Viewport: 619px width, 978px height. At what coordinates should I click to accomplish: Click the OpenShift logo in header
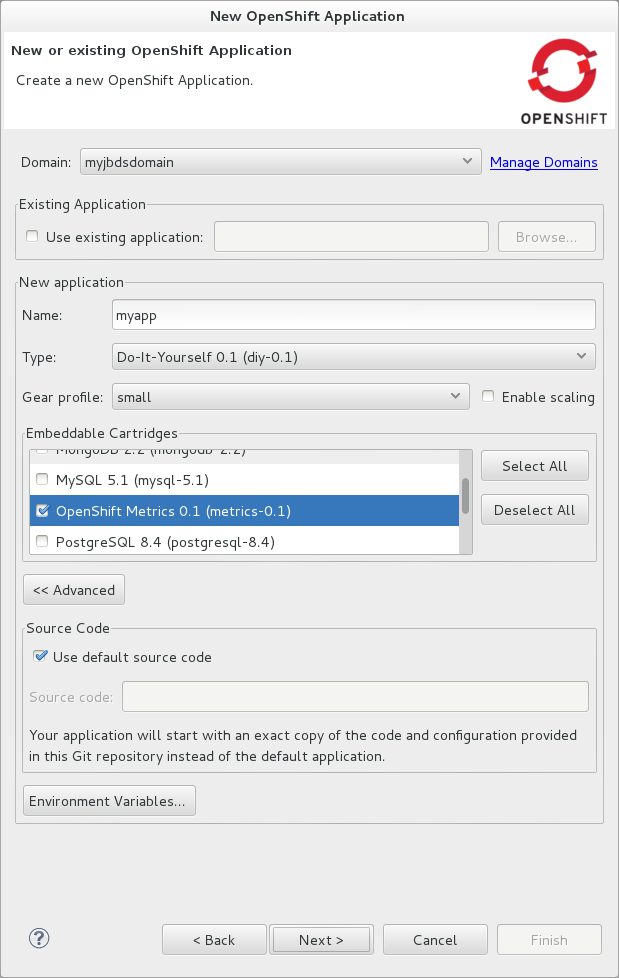click(x=563, y=82)
